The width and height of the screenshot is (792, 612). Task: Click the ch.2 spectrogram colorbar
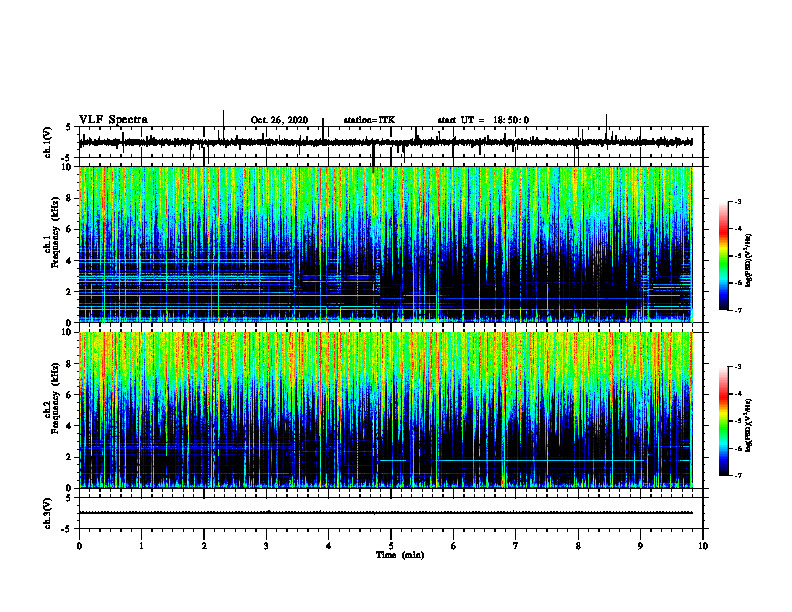(x=723, y=421)
